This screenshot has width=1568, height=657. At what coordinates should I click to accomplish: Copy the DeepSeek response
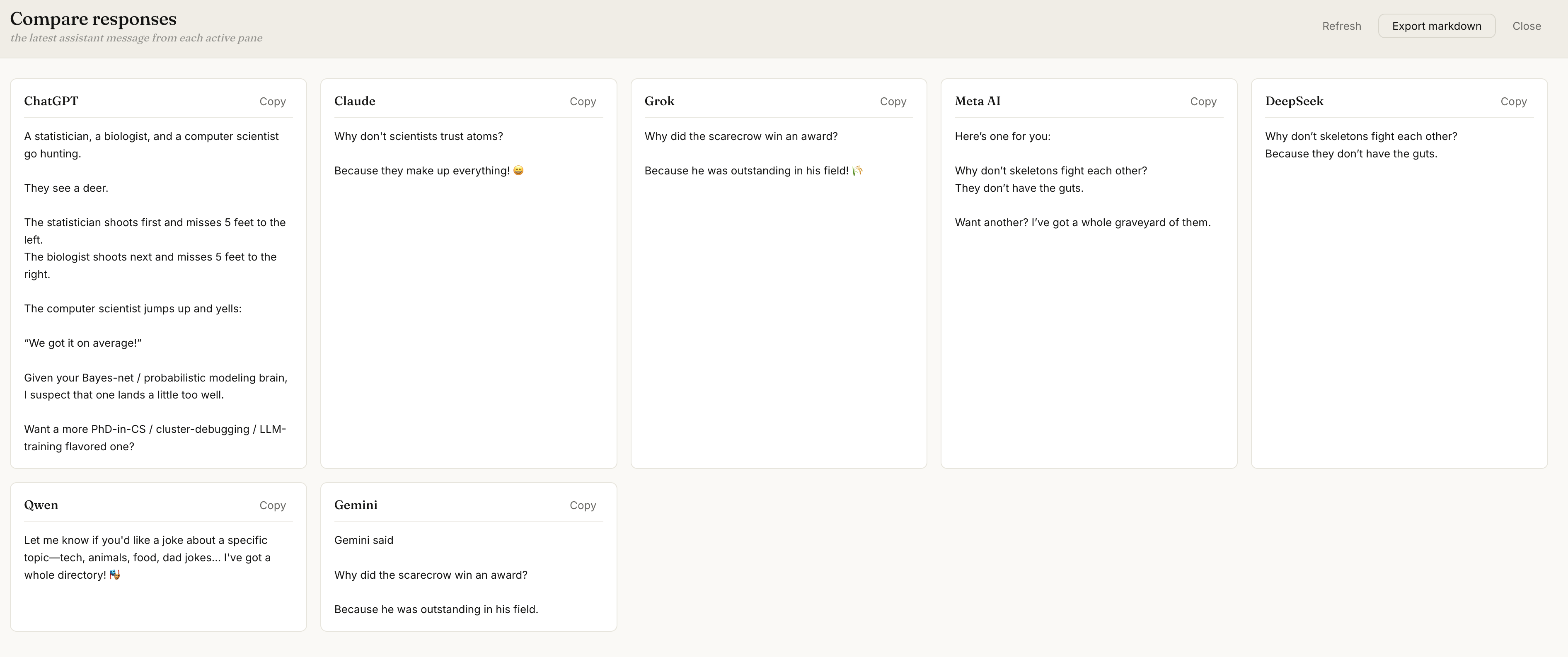pos(1514,101)
